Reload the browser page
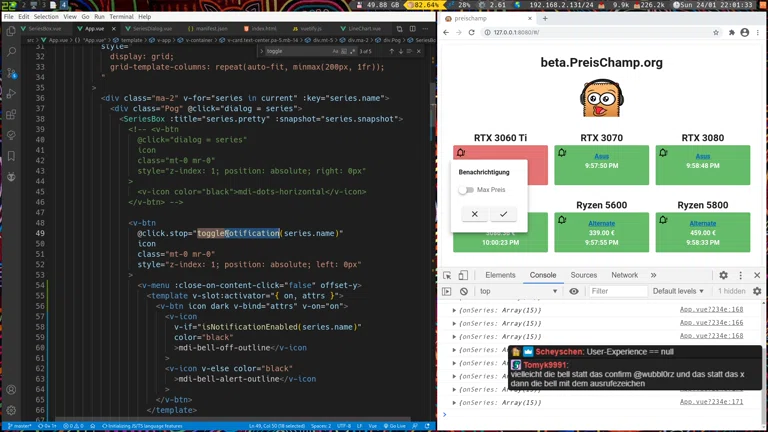Screen dimensions: 768x432 tap(472, 32)
